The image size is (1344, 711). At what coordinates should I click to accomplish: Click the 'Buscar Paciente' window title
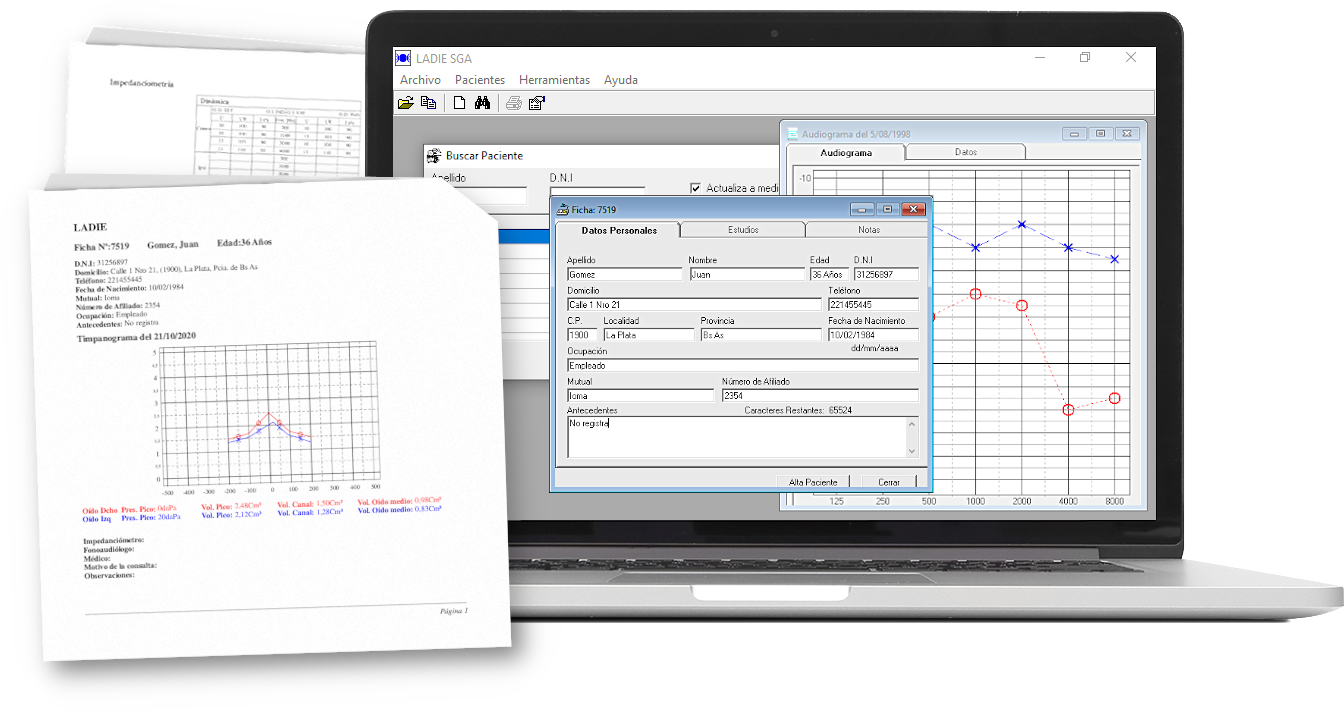484,156
